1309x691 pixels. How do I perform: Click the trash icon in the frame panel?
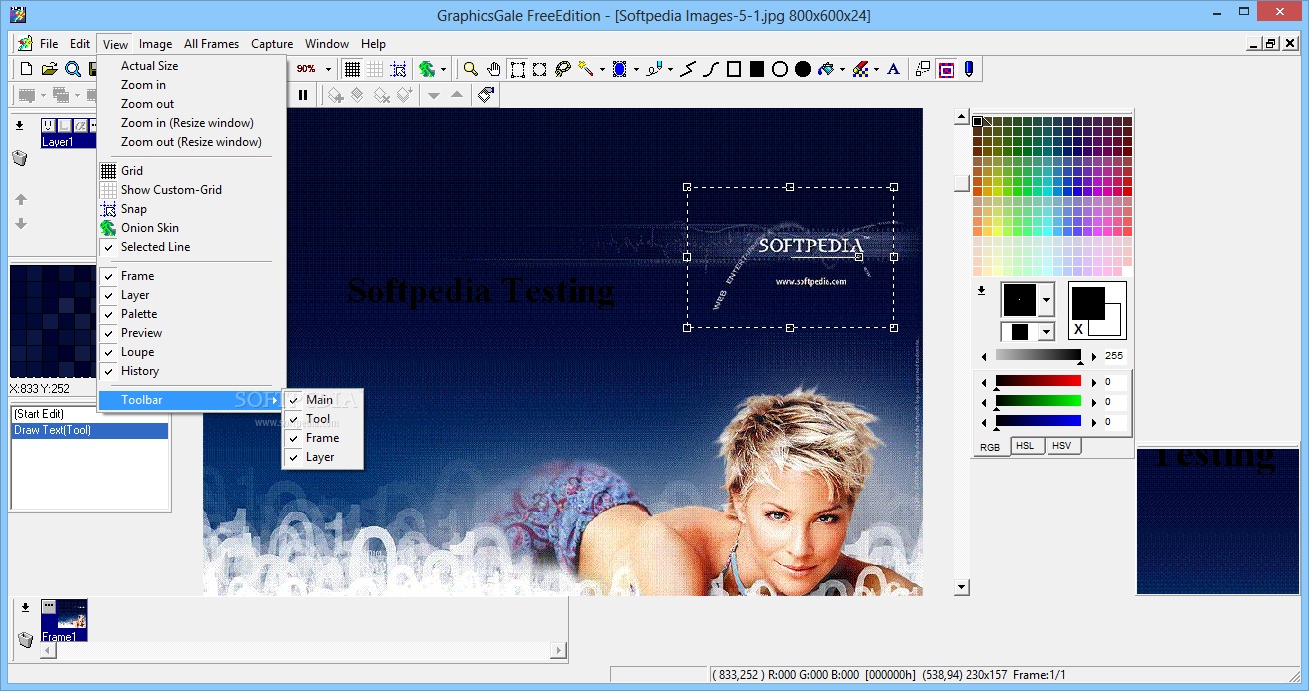[x=25, y=639]
